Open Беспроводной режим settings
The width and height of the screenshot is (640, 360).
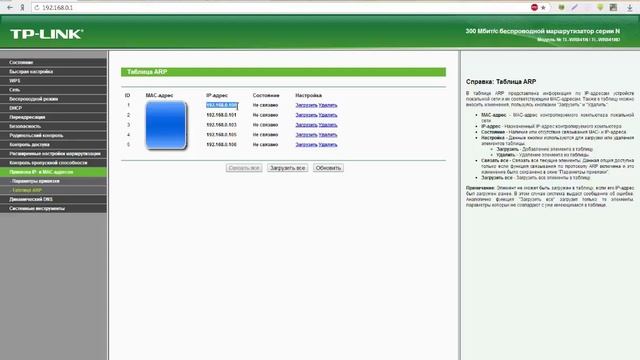click(53, 99)
